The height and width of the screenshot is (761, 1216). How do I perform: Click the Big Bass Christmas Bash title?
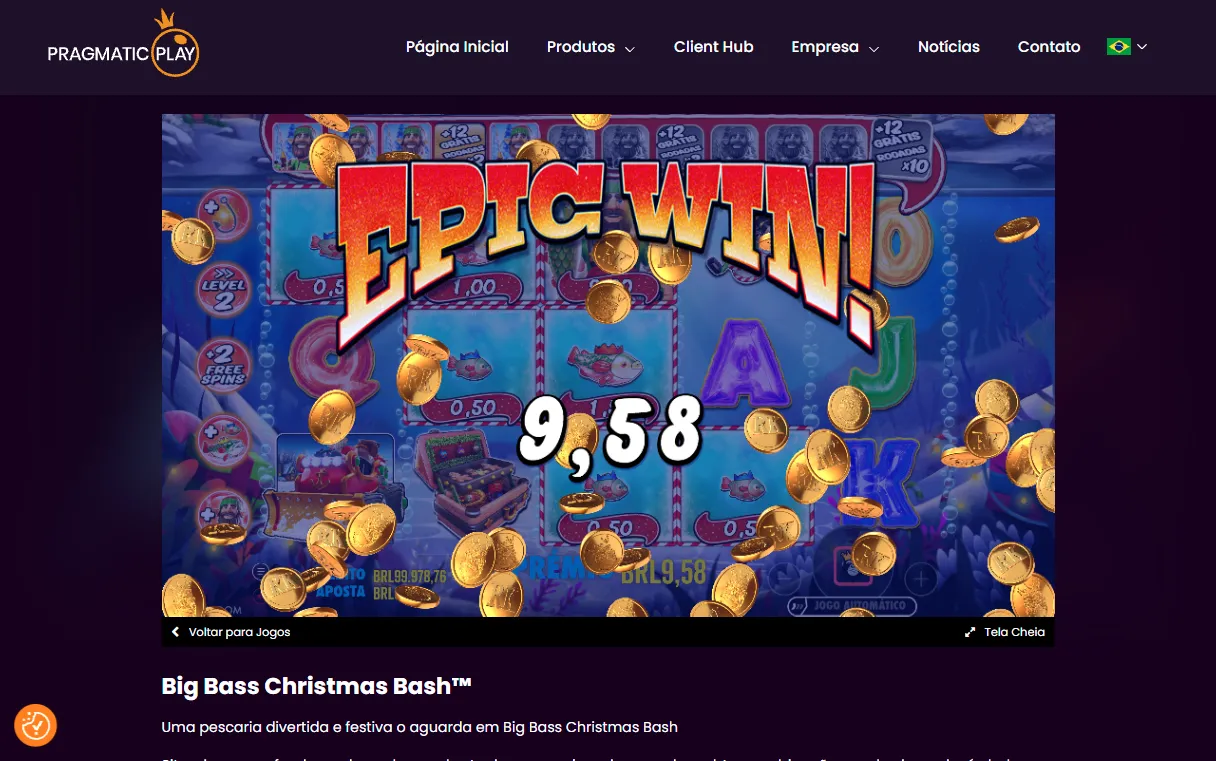[316, 686]
